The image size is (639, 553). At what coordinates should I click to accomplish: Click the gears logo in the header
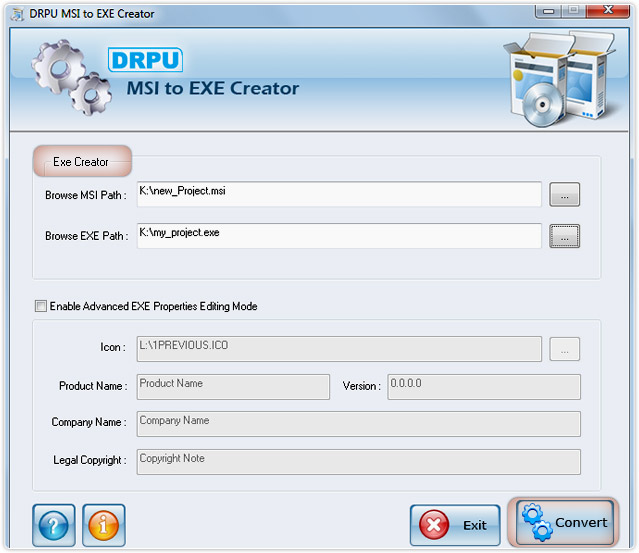[x=72, y=77]
